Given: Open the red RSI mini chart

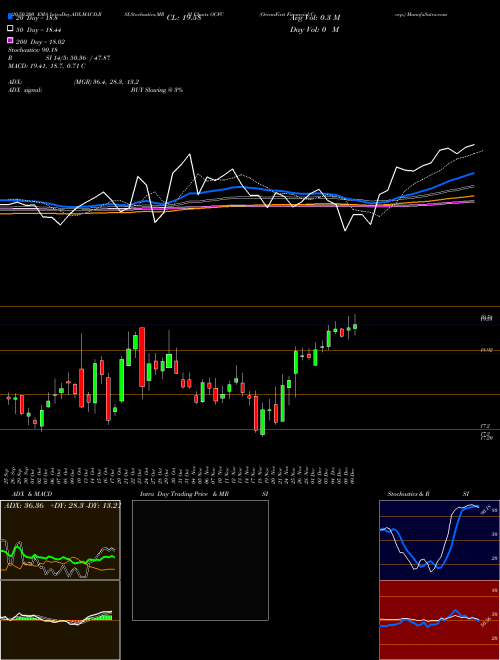Looking at the screenshot, I should point(439,620).
